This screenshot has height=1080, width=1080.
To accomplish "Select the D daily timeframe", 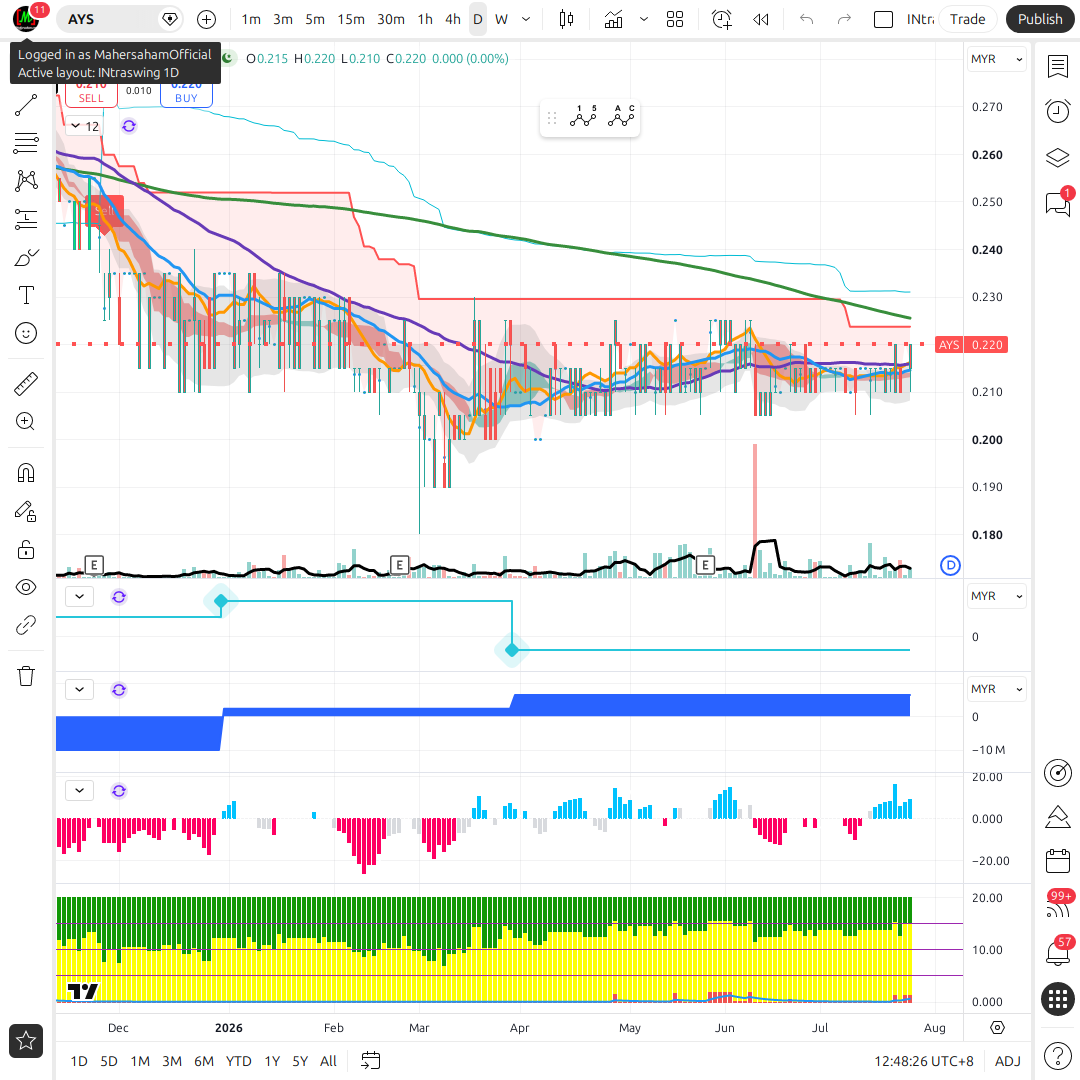I will (x=477, y=19).
